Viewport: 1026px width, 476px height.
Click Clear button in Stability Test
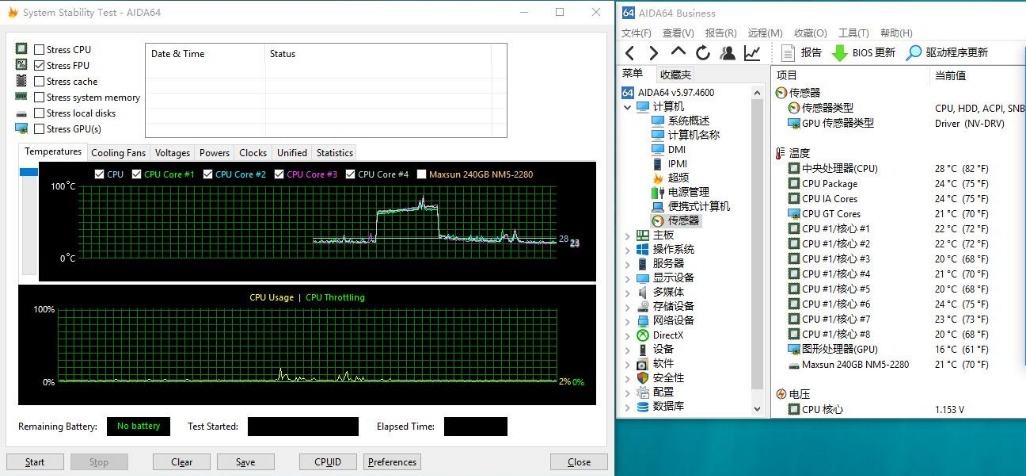click(182, 462)
